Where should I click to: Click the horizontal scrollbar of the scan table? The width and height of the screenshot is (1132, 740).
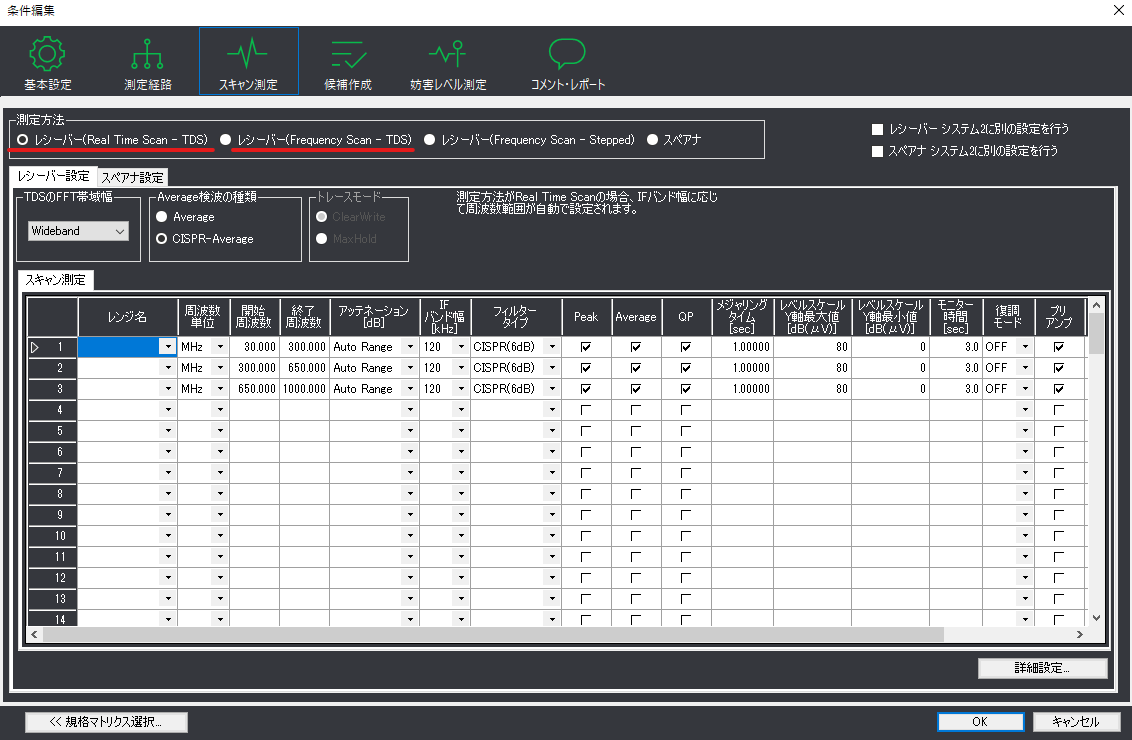tap(493, 635)
